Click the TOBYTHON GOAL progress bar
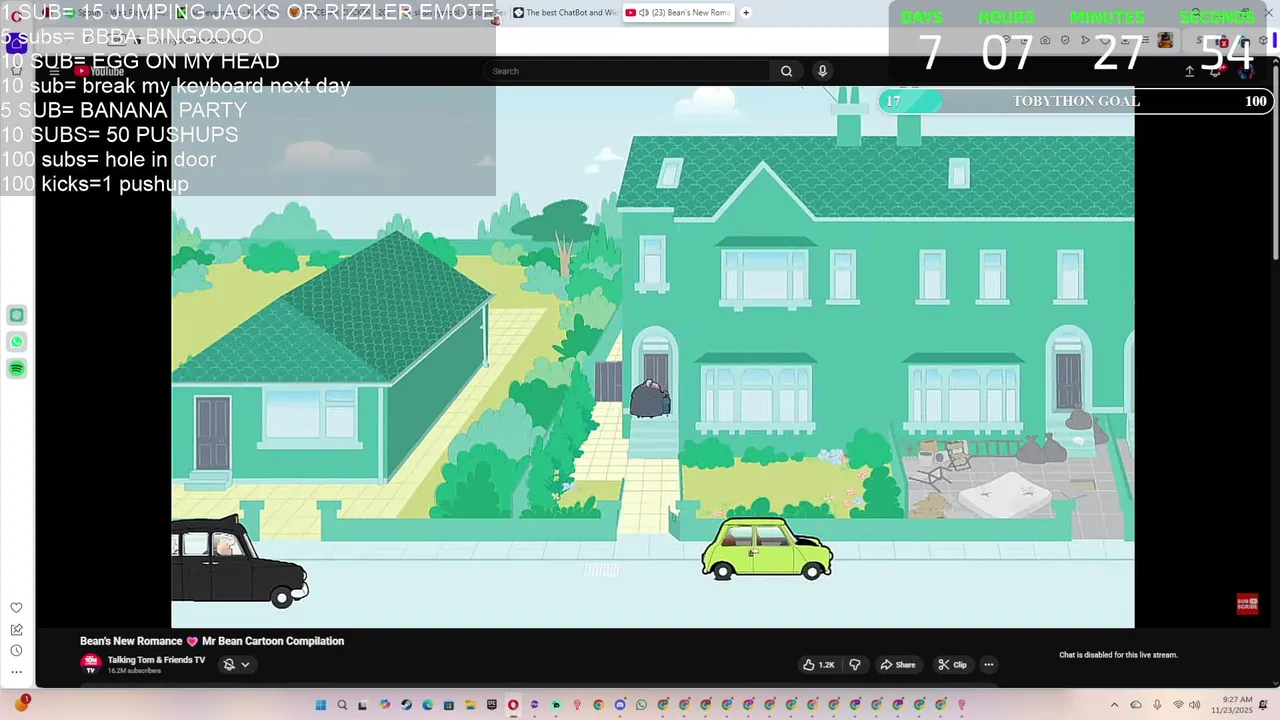1280x720 pixels. click(1075, 101)
